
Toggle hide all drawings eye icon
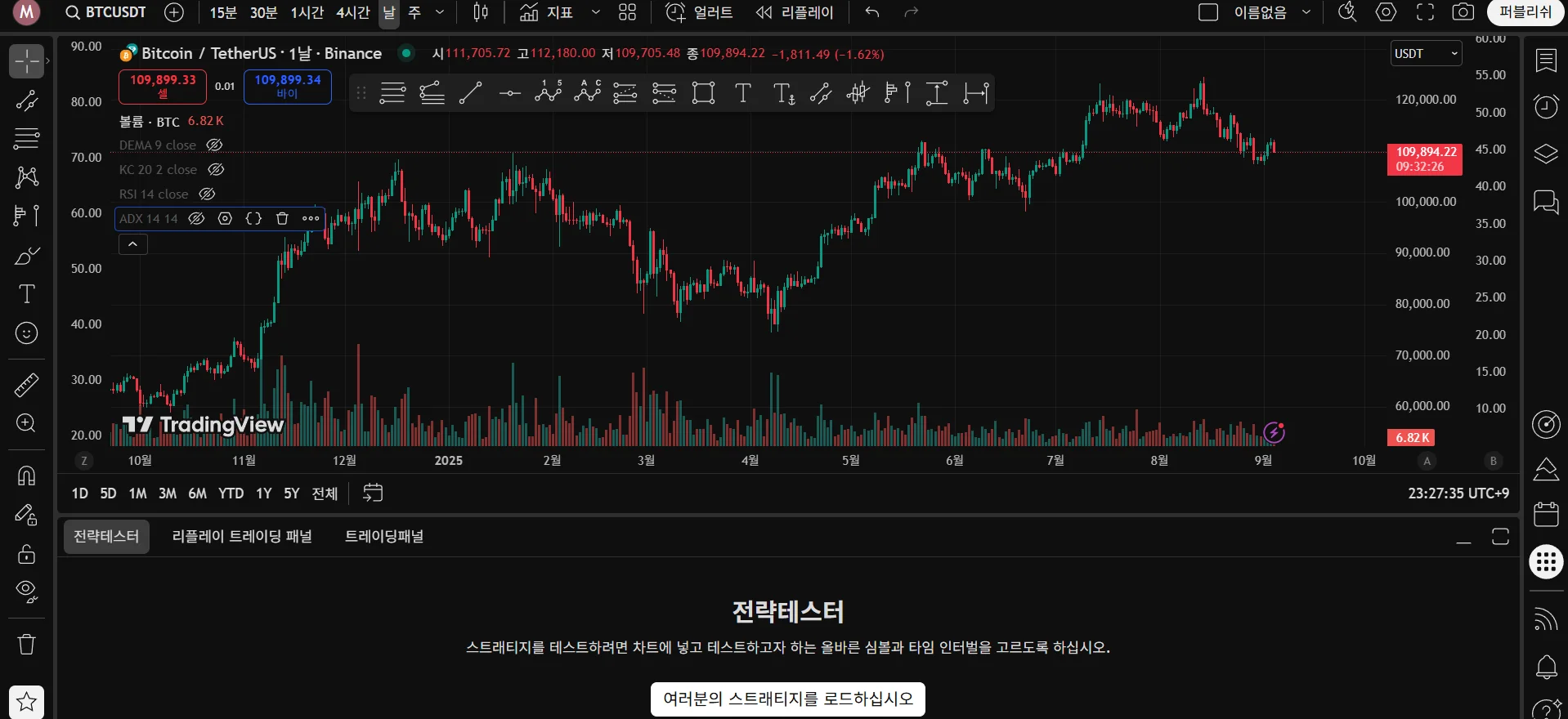coord(26,592)
